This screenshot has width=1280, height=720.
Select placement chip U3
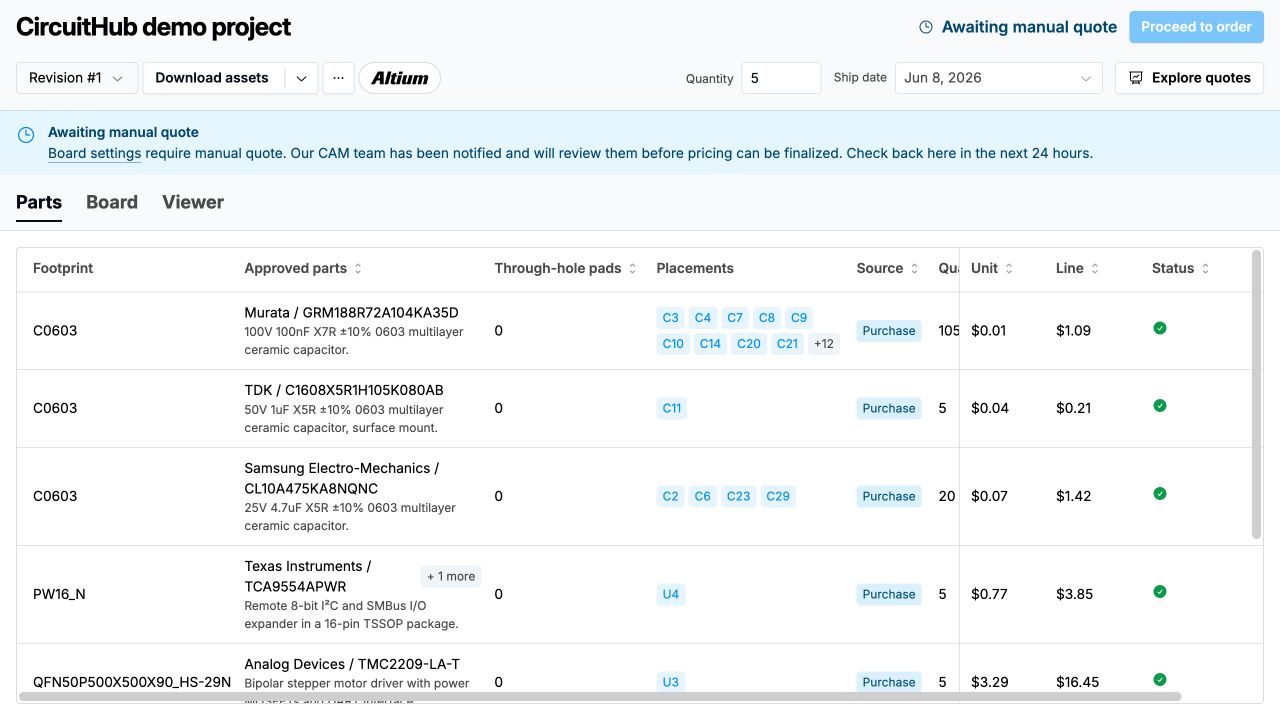click(x=670, y=682)
